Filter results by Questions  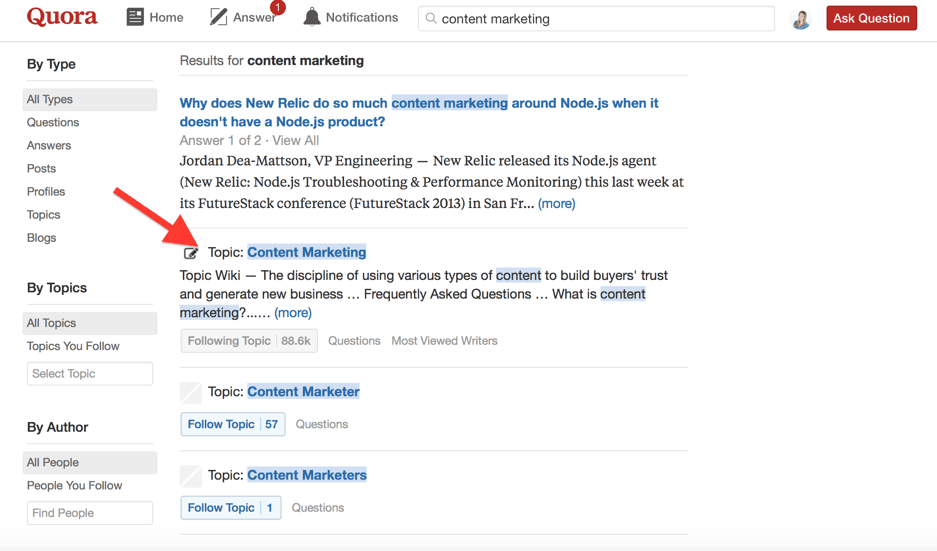[53, 123]
